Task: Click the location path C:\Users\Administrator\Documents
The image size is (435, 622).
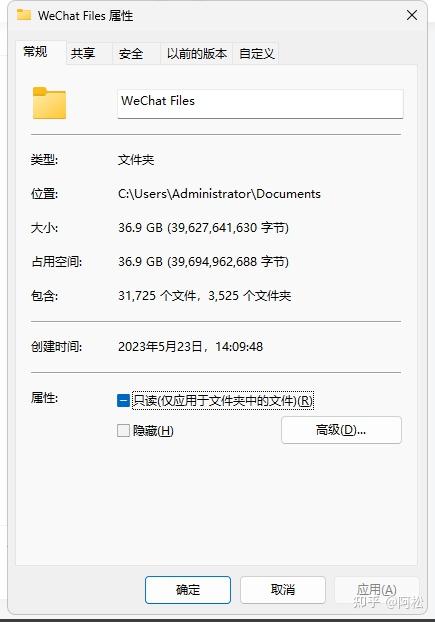Action: coord(219,194)
